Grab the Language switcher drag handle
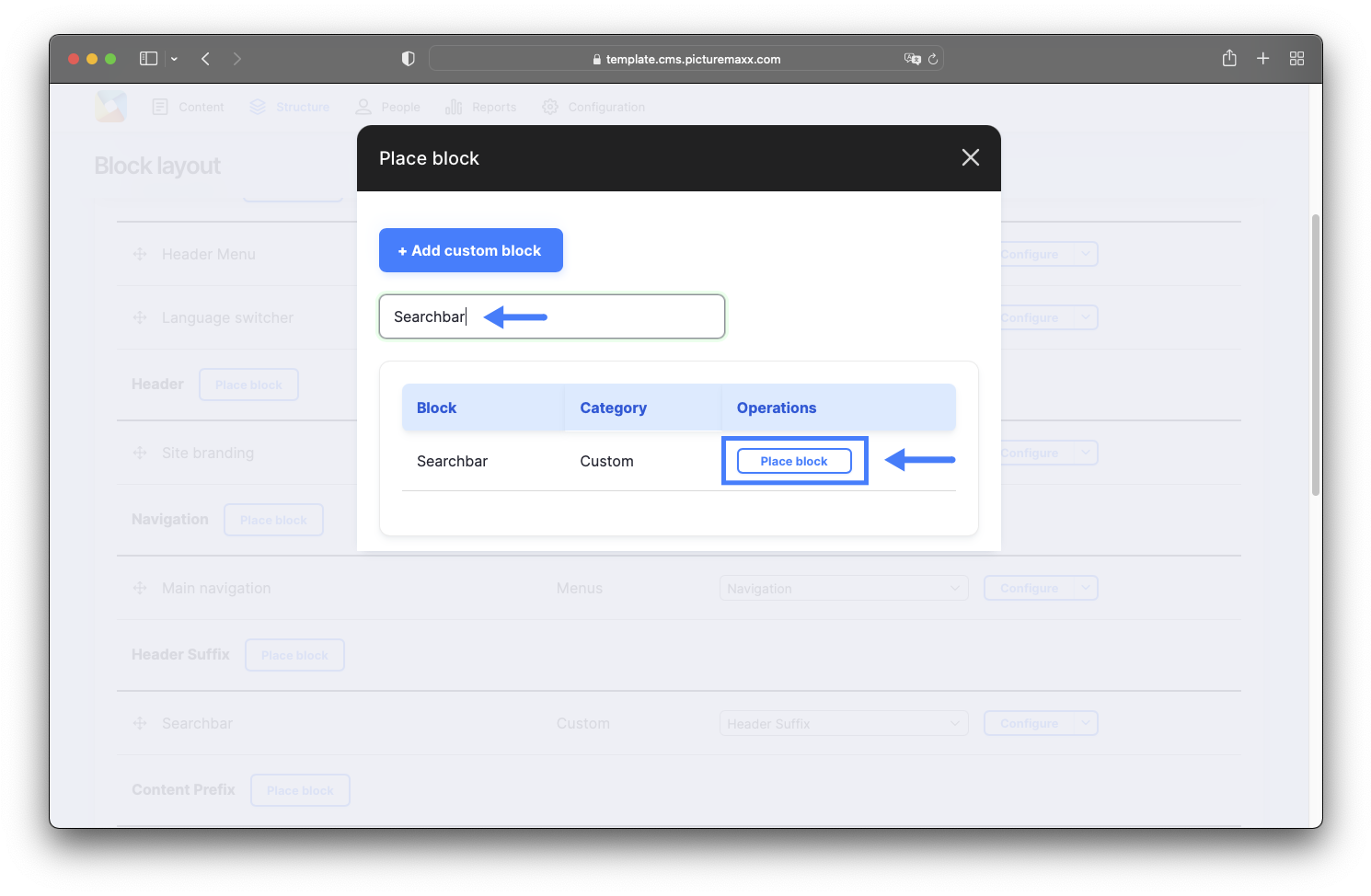The height and width of the screenshot is (896, 1371). [x=140, y=317]
